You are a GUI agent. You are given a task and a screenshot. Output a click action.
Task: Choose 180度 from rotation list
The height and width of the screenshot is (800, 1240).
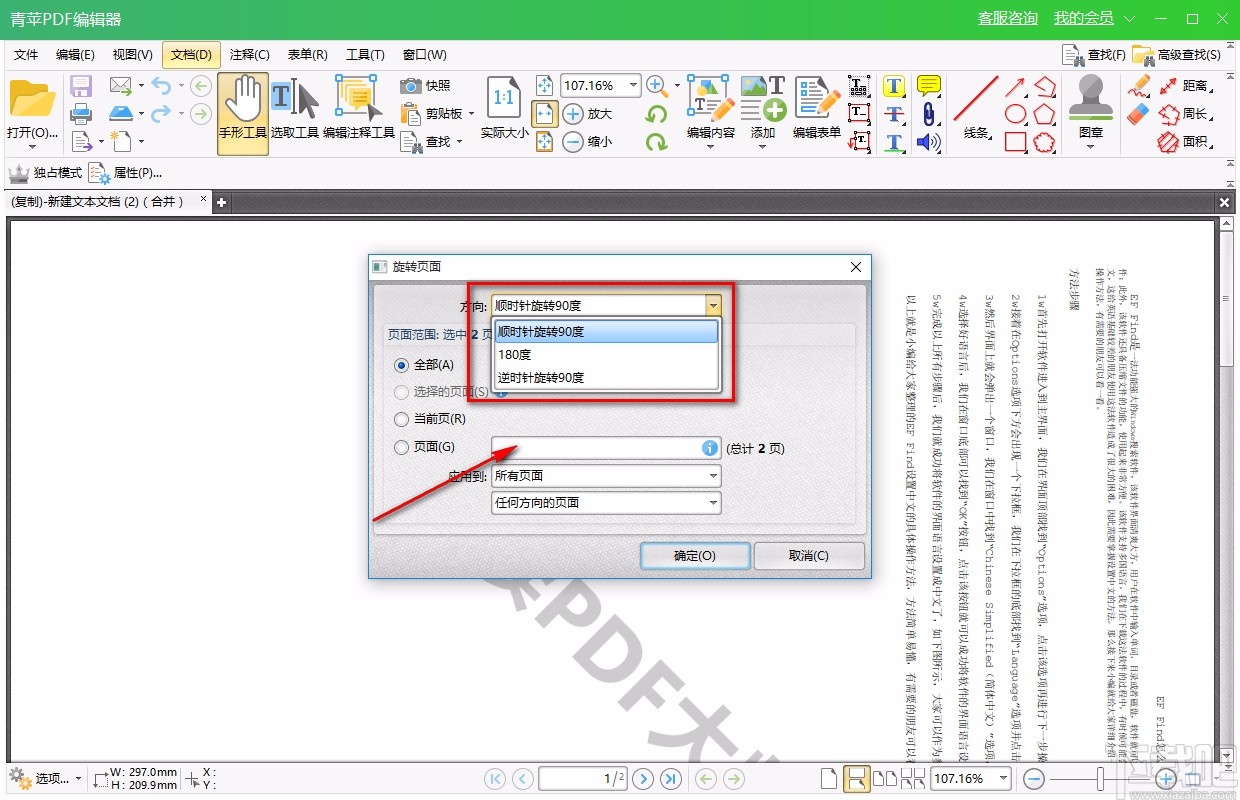606,354
